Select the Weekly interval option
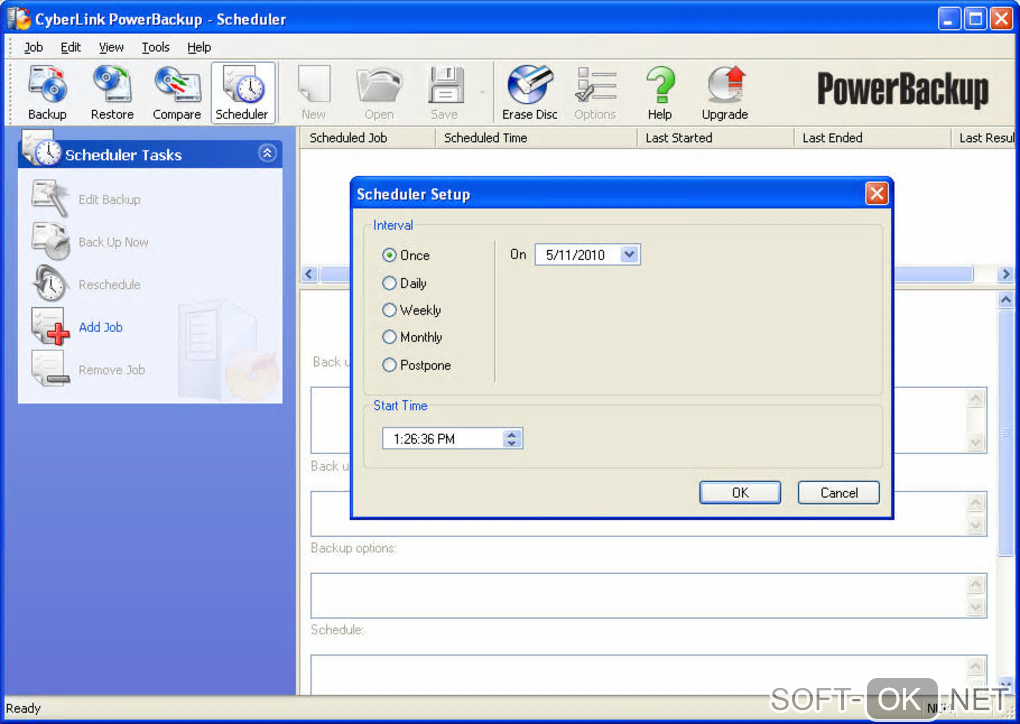The width and height of the screenshot is (1020, 724). (412, 310)
